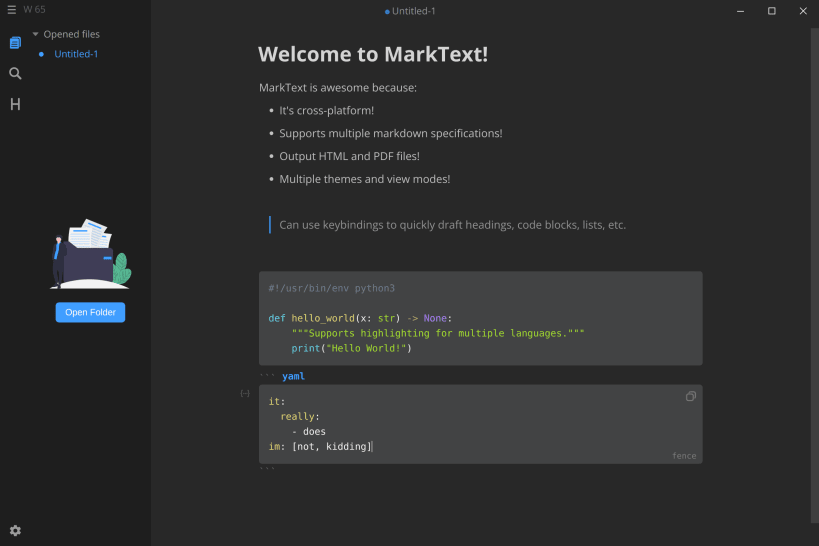Click the Welcome to MarkText! heading
Viewport: 819px width, 546px height.
coord(373,54)
